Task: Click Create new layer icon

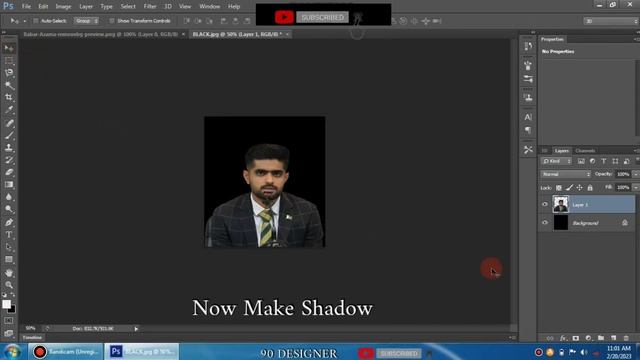Action: pyautogui.click(x=613, y=338)
